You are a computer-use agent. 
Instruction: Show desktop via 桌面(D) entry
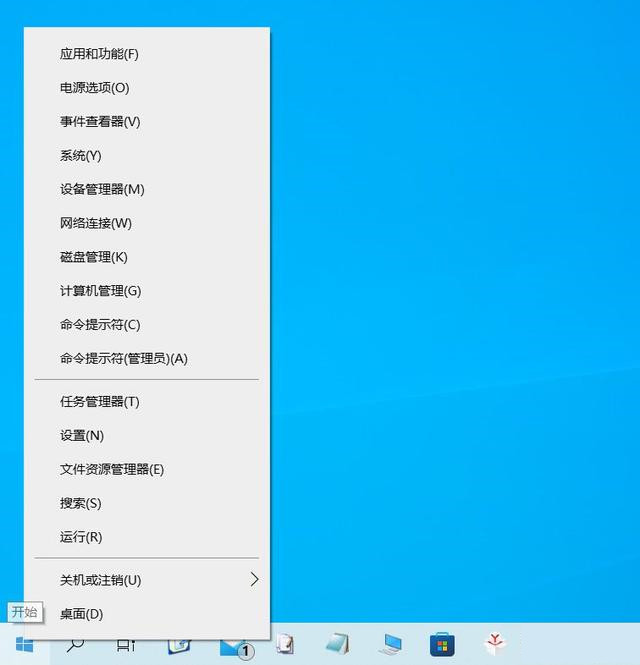click(x=82, y=614)
